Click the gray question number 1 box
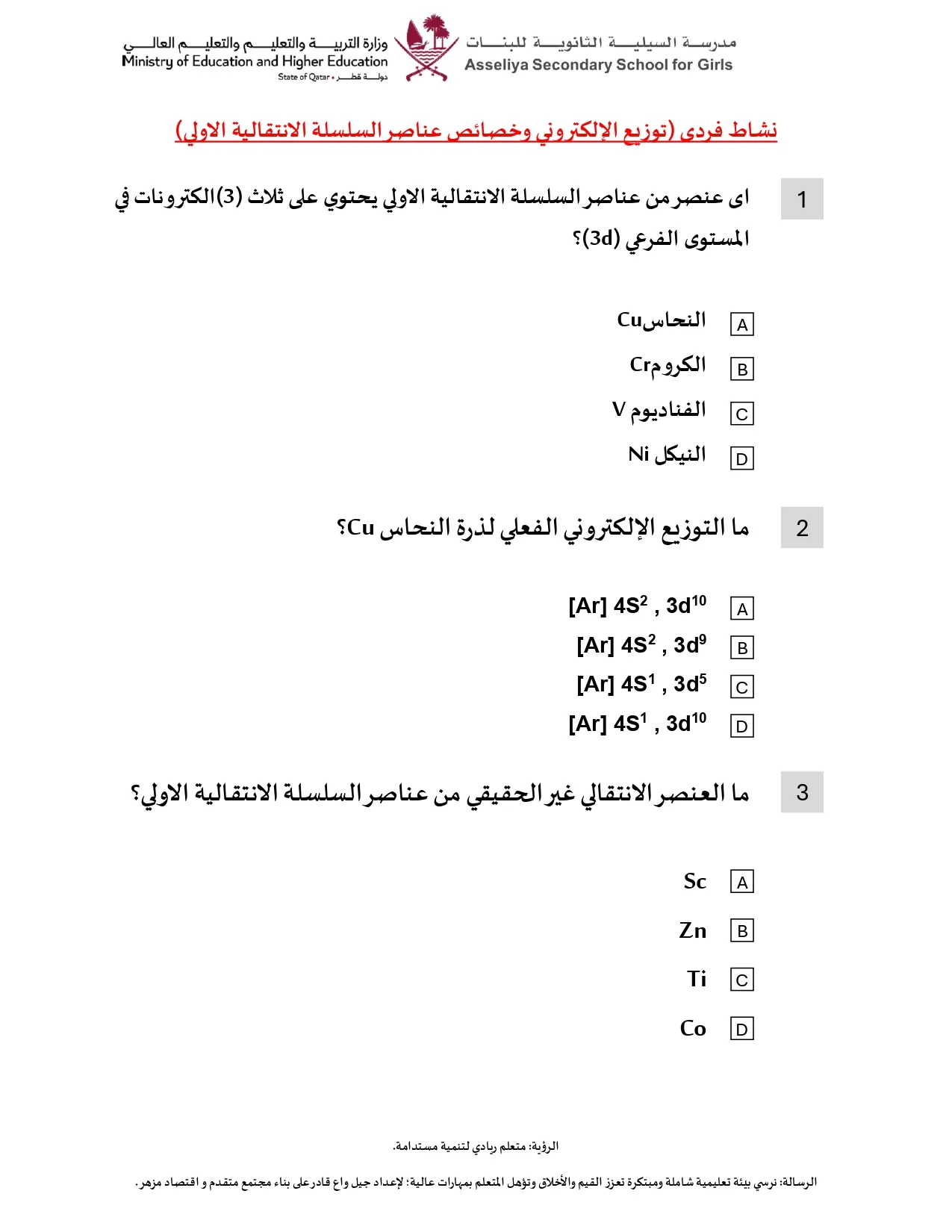 click(x=802, y=199)
